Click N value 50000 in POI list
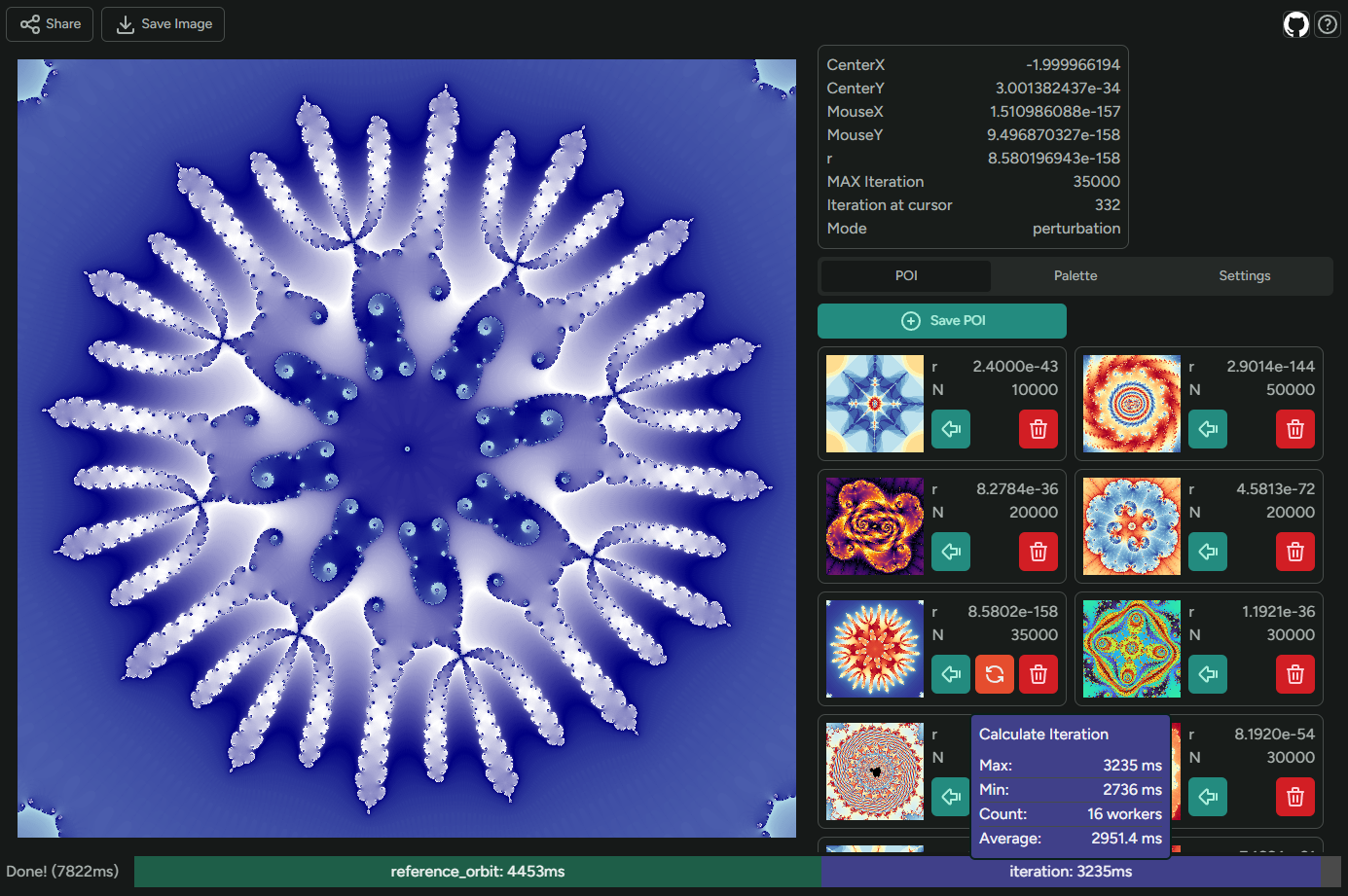Image resolution: width=1348 pixels, height=896 pixels. point(1291,390)
